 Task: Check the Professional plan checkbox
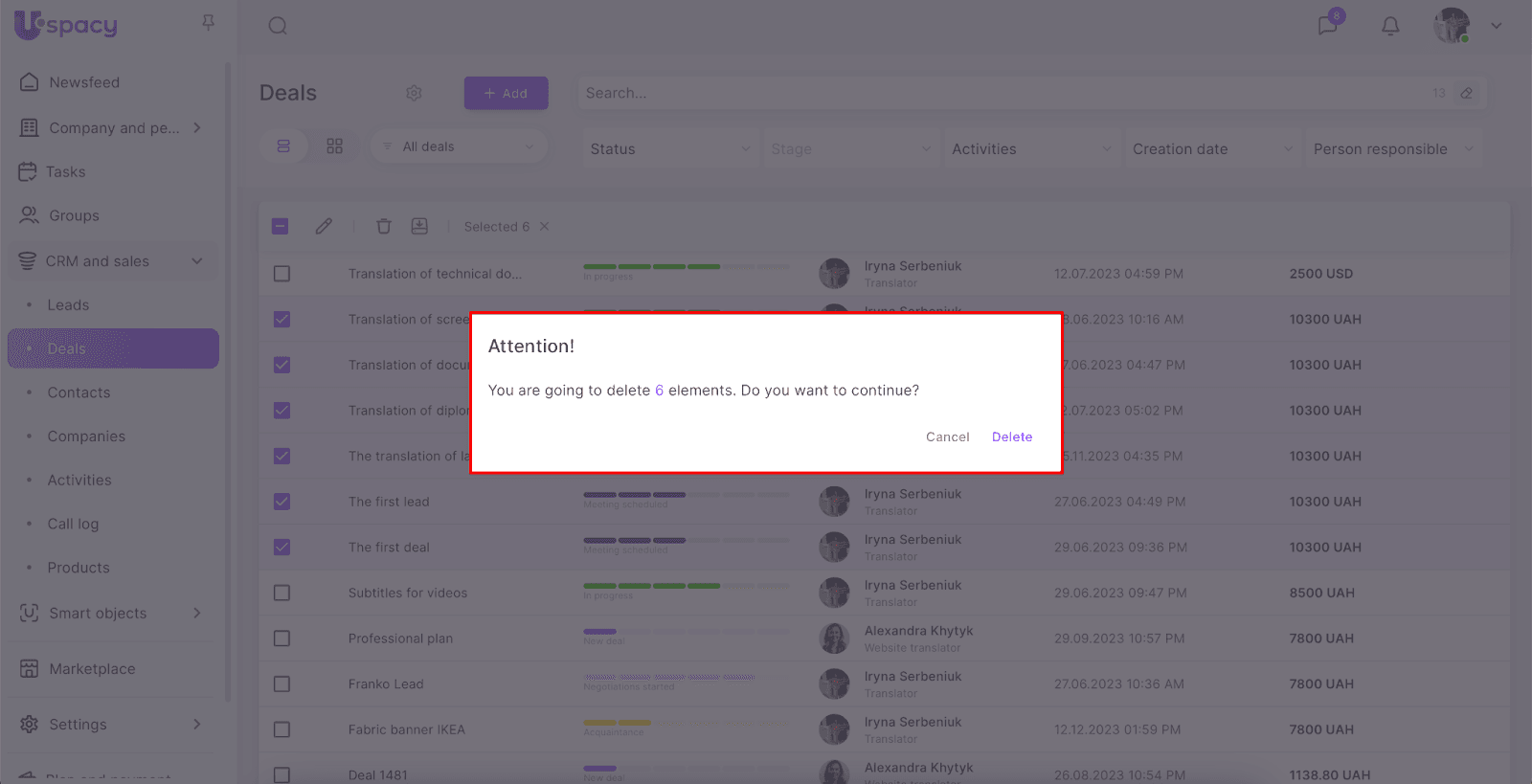(282, 638)
